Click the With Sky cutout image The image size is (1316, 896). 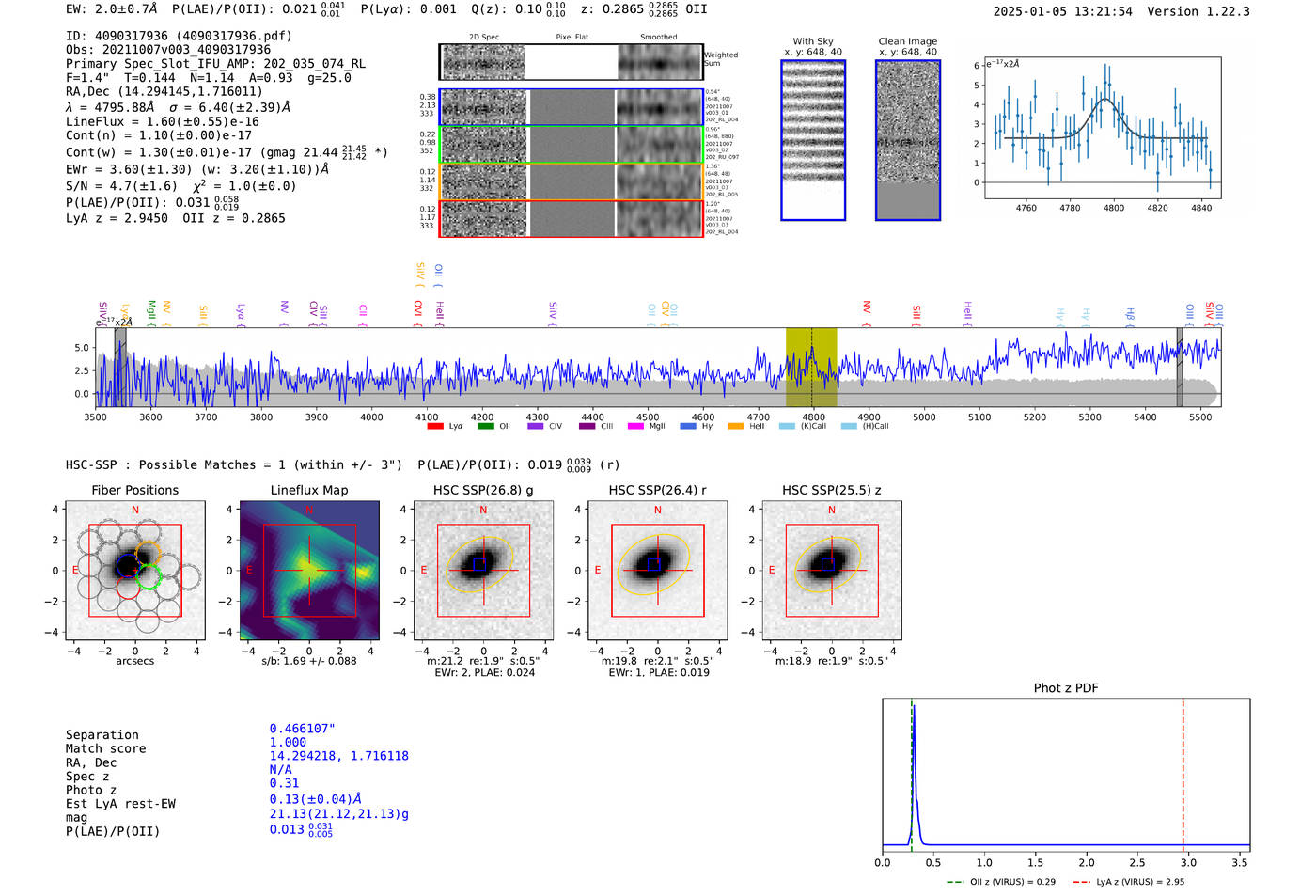[813, 140]
